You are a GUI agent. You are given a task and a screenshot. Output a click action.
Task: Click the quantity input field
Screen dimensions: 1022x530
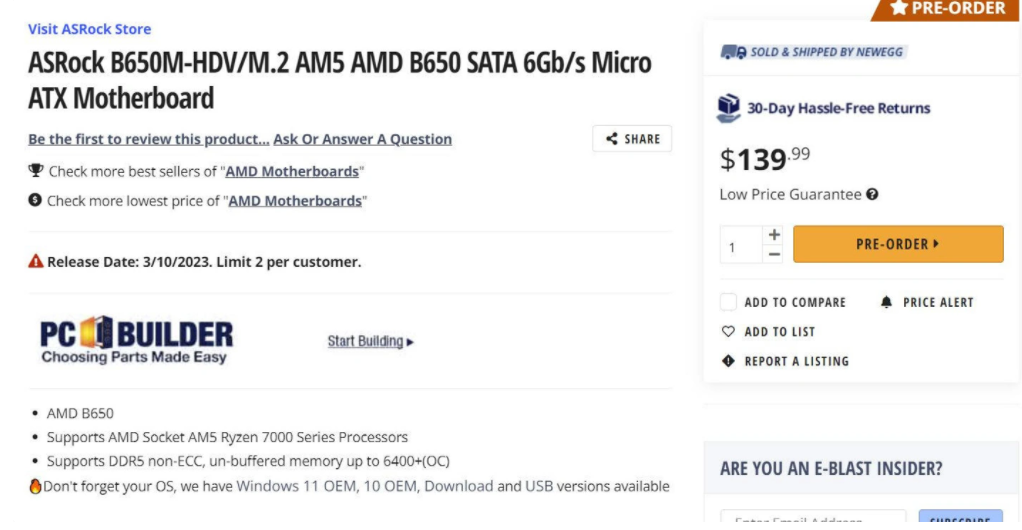pos(740,245)
